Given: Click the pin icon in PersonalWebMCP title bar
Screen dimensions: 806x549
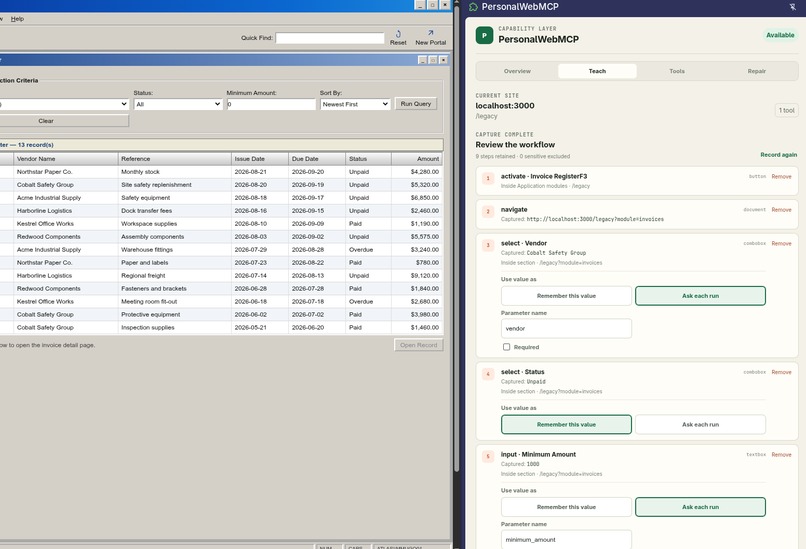Looking at the screenshot, I should point(792,7).
